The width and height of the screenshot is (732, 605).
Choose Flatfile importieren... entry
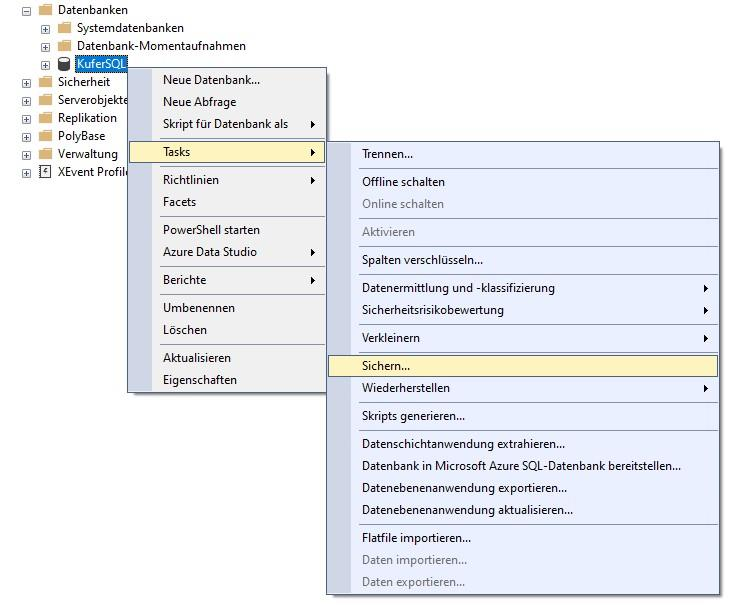coord(523,538)
